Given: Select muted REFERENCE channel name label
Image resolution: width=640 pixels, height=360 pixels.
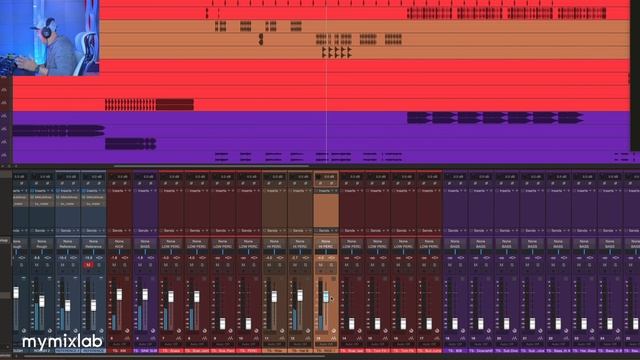Looking at the screenshot, I should pos(93,351).
